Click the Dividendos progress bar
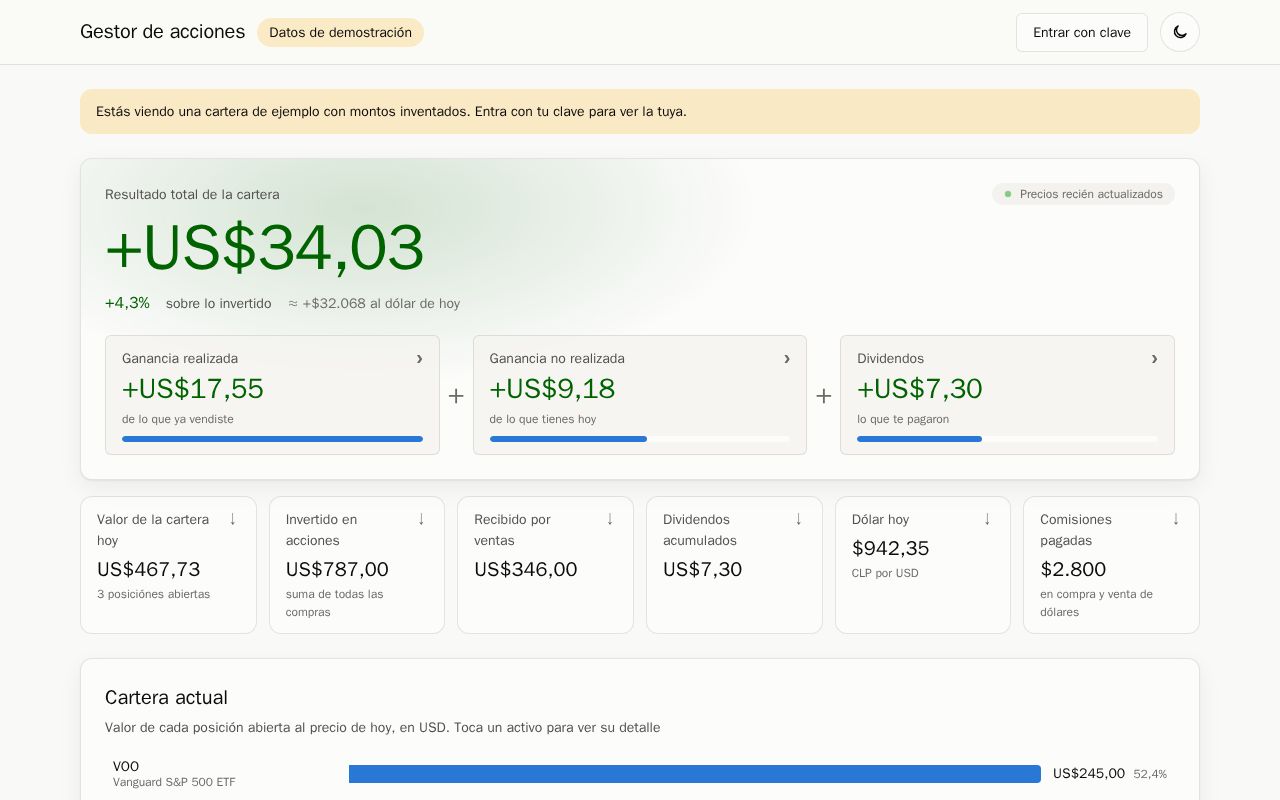Image resolution: width=1280 pixels, height=800 pixels. (x=1007, y=439)
